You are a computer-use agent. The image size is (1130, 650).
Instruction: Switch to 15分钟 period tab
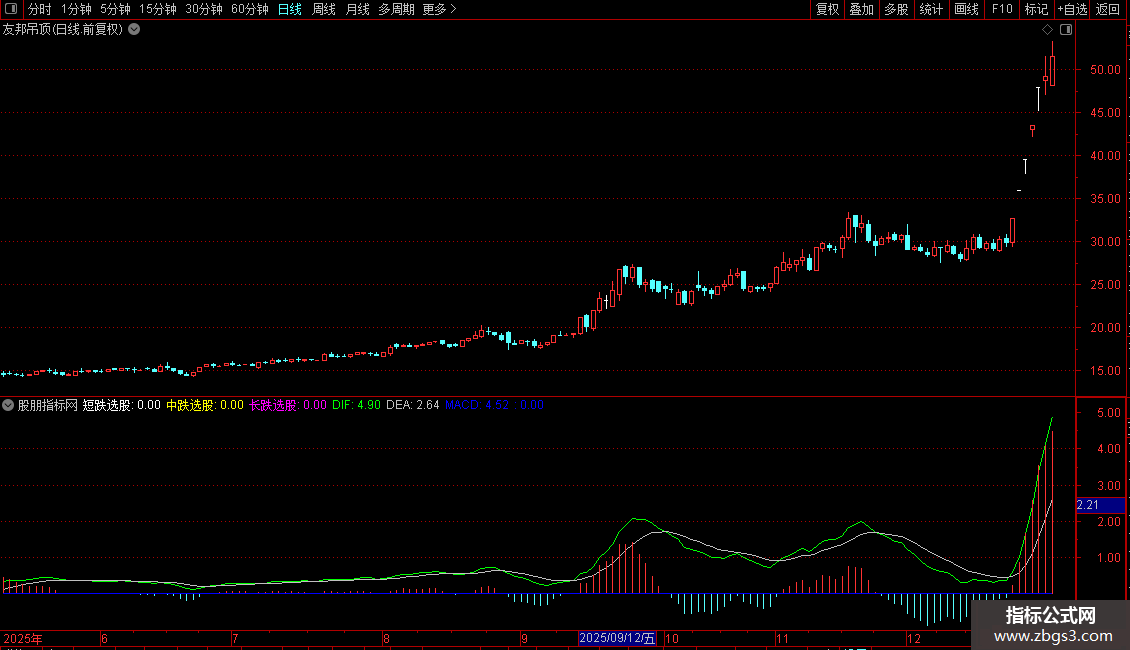click(x=158, y=9)
